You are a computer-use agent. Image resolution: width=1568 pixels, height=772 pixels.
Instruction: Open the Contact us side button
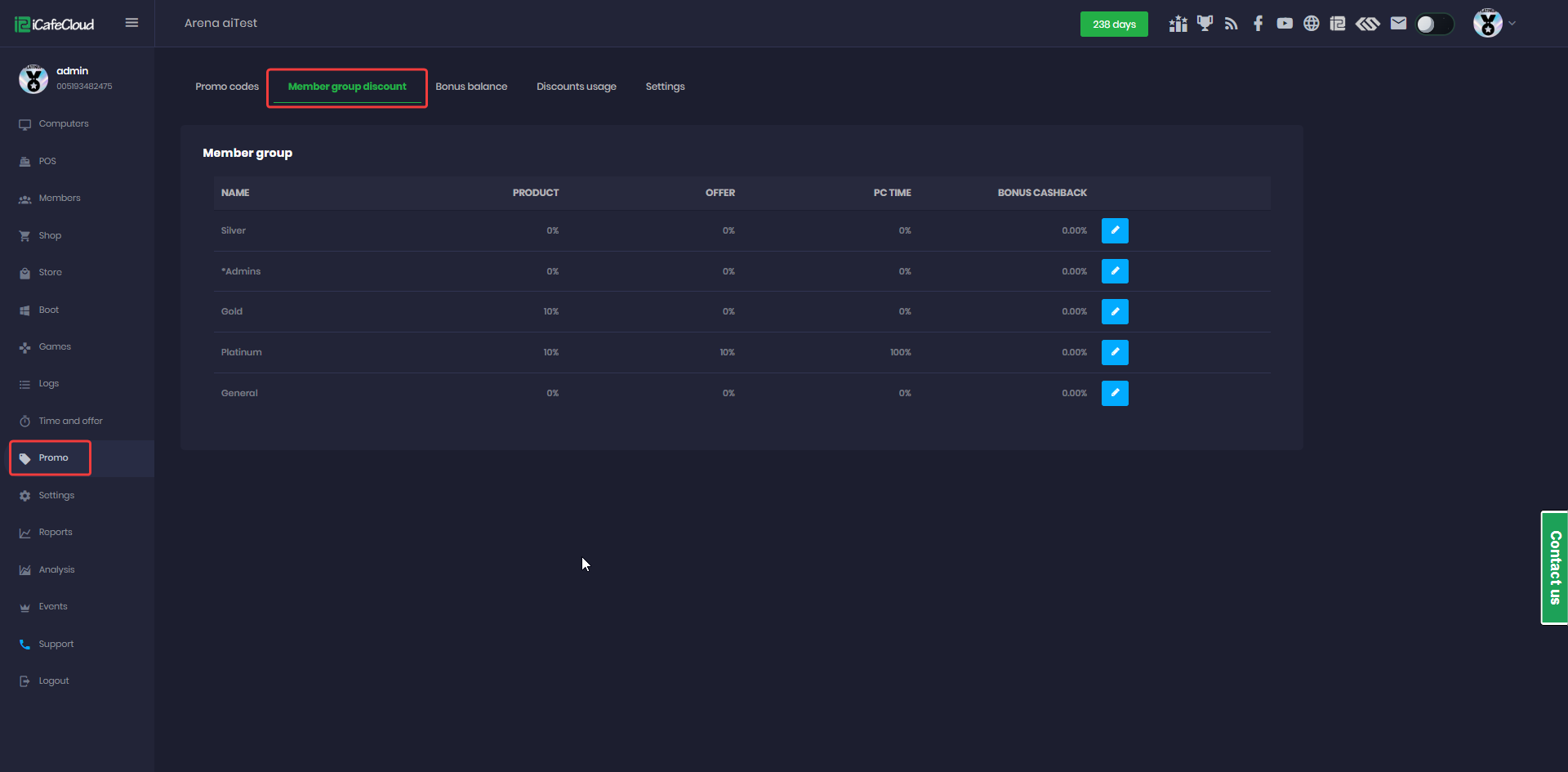click(x=1554, y=568)
